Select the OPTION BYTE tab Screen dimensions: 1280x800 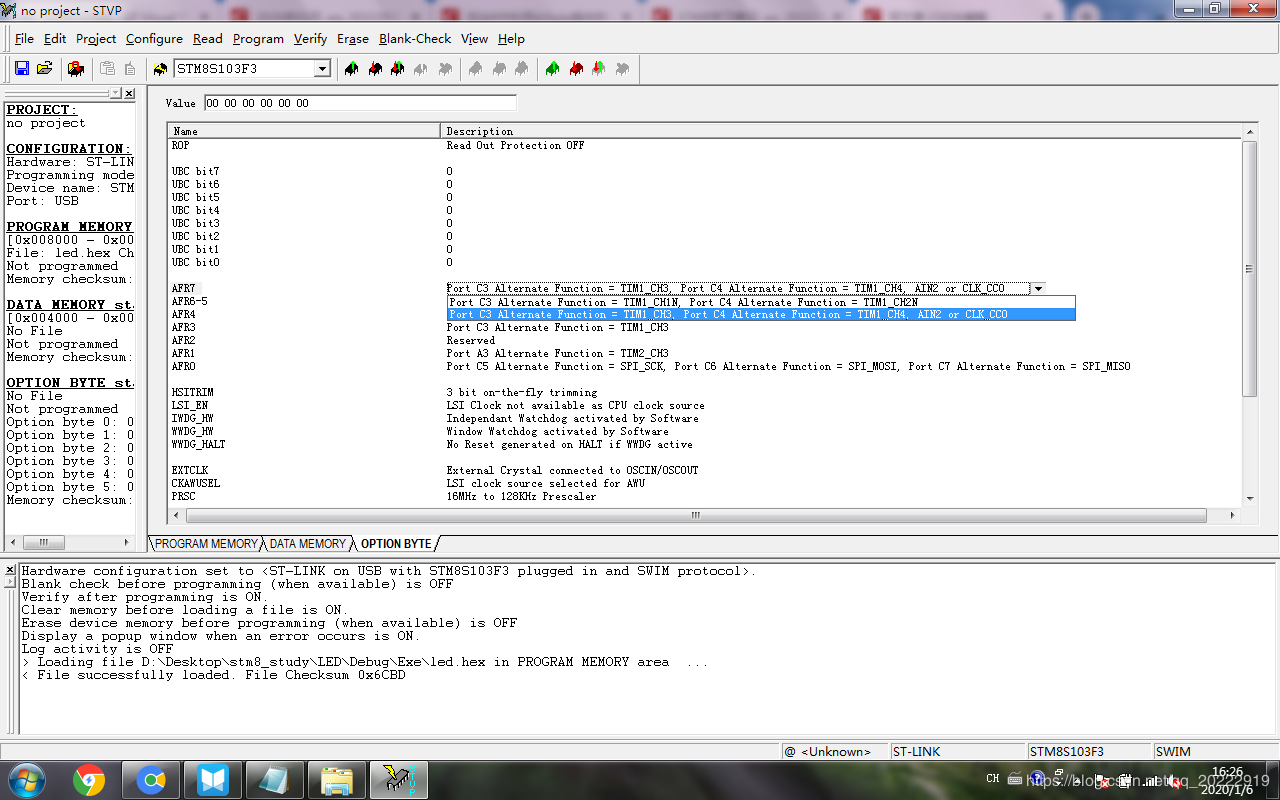[396, 544]
